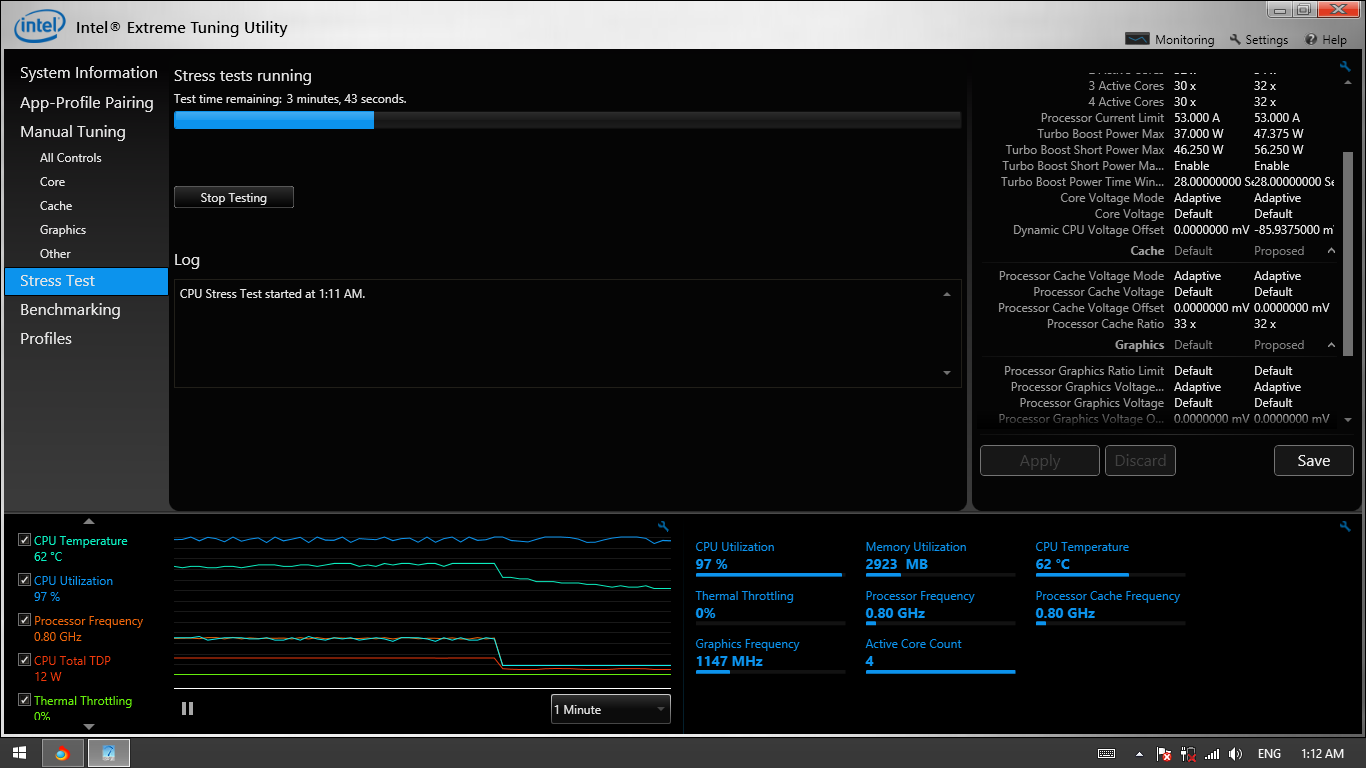Open the Help question mark icon
This screenshot has width=1366, height=768.
[x=1311, y=39]
